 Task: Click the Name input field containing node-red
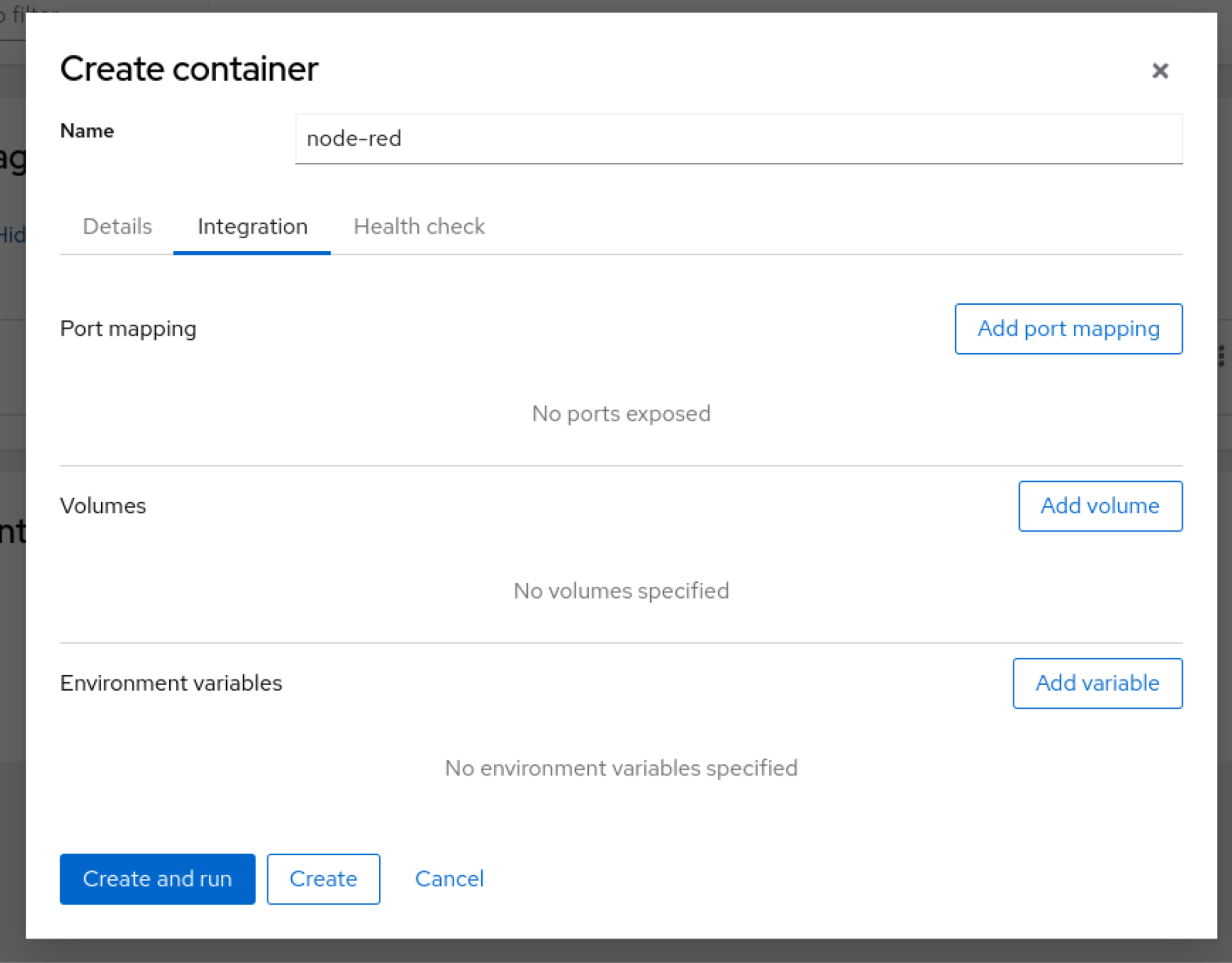coord(738,139)
